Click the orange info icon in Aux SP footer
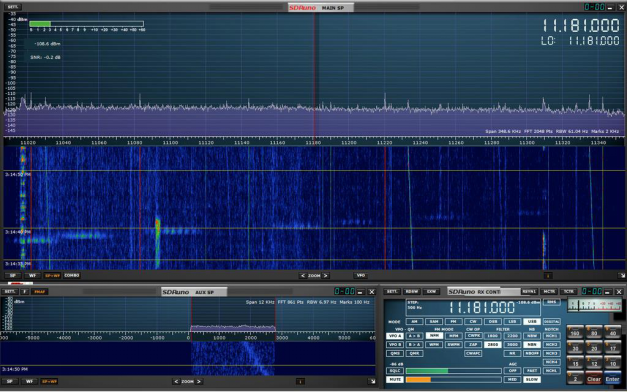 click(300, 382)
